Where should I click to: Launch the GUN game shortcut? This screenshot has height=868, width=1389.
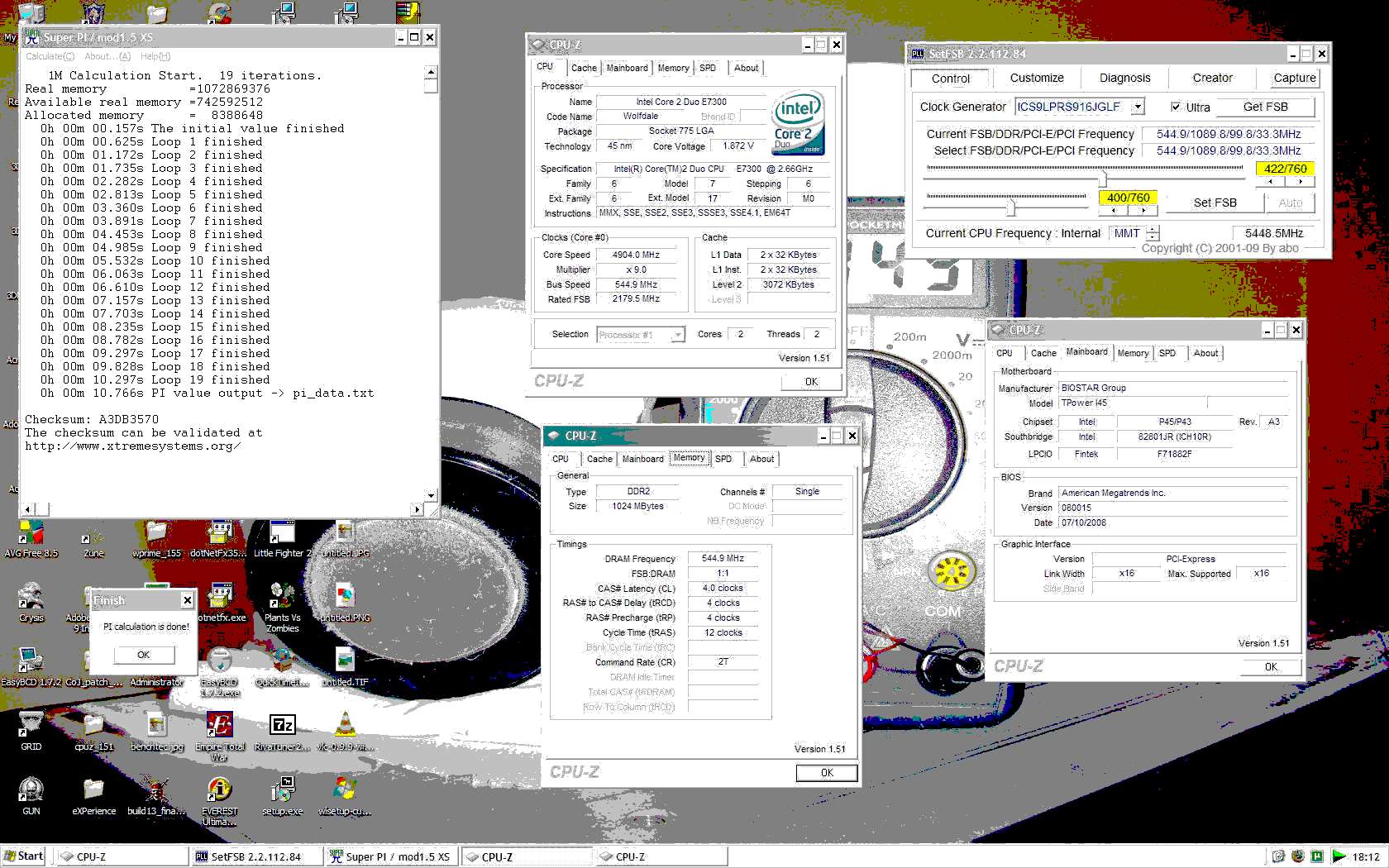[31, 796]
